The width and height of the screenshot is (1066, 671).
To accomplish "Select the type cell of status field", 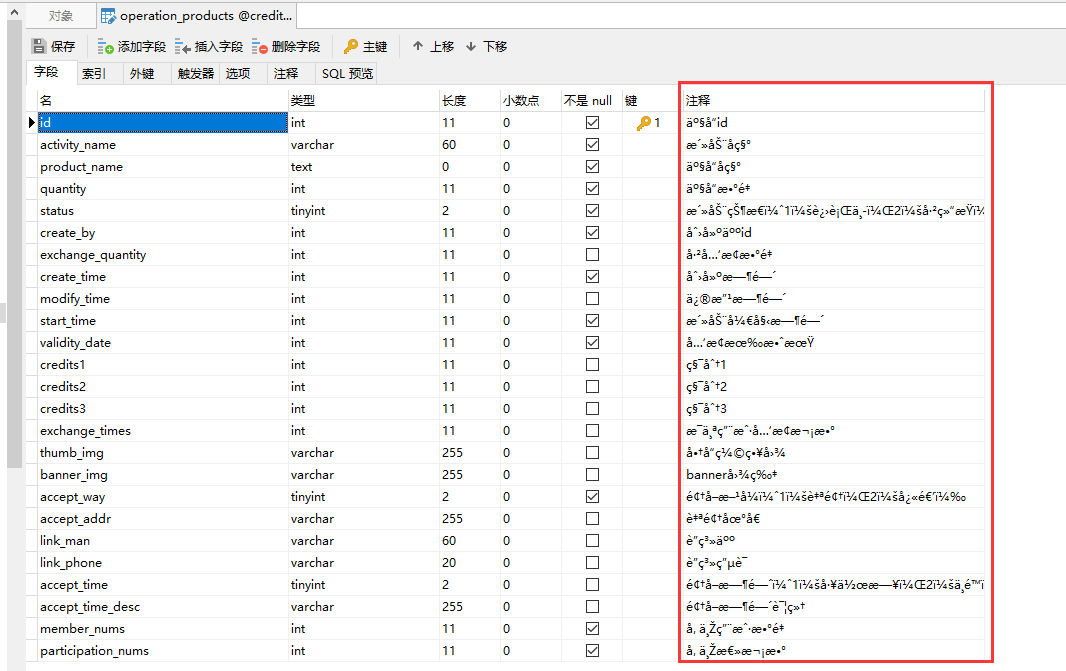I will point(362,211).
